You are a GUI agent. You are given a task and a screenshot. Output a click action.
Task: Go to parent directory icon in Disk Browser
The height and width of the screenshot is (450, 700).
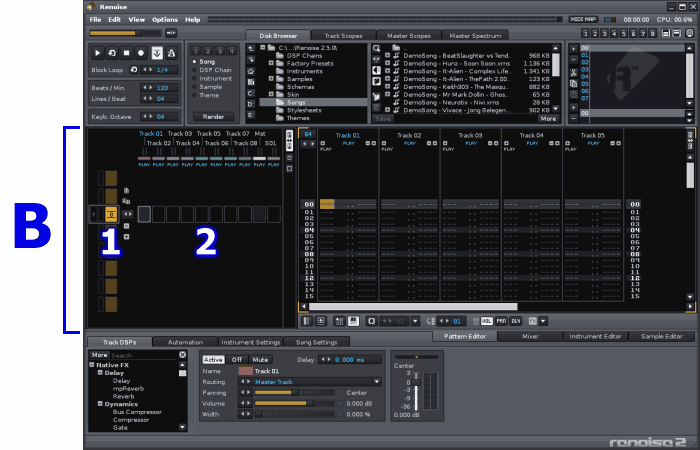pyautogui.click(x=251, y=49)
